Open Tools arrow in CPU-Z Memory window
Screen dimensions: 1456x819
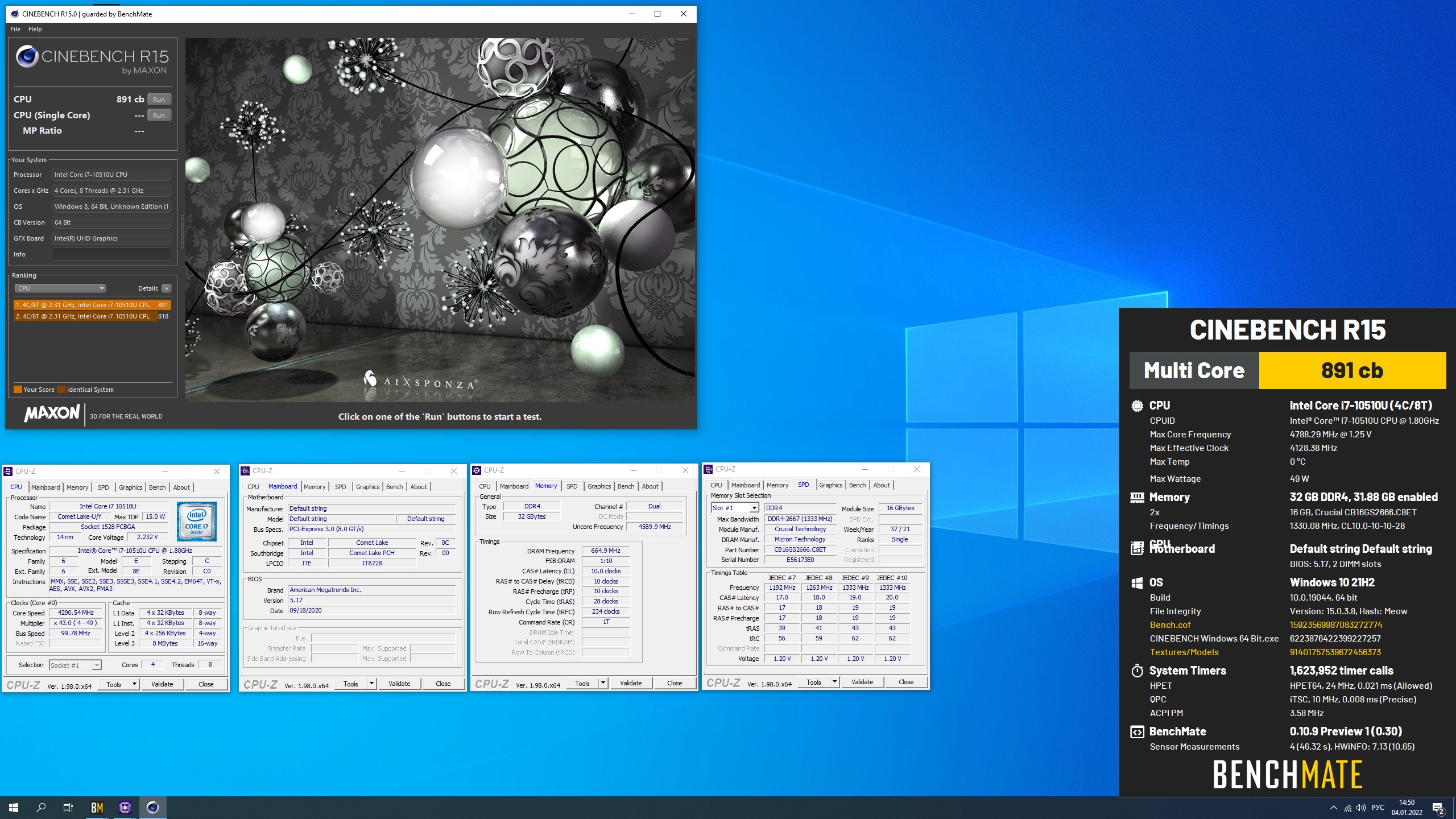[603, 683]
